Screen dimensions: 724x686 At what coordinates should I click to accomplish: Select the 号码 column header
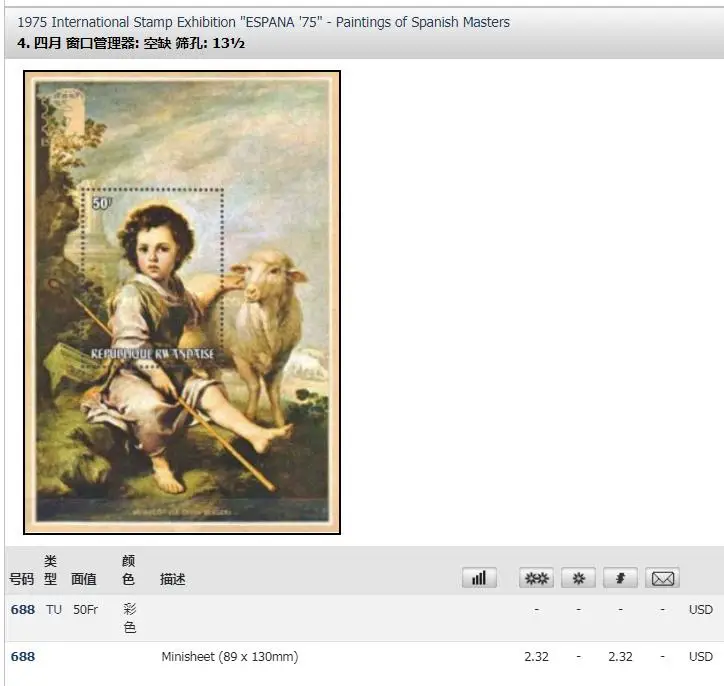(x=22, y=579)
